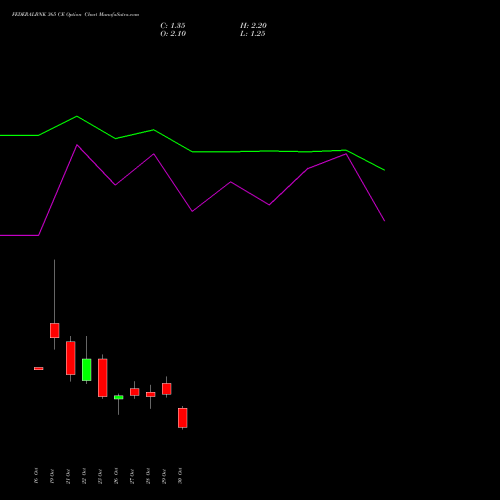
Task: Click the red candlestick for 21 Oct
Action: [x=71, y=358]
